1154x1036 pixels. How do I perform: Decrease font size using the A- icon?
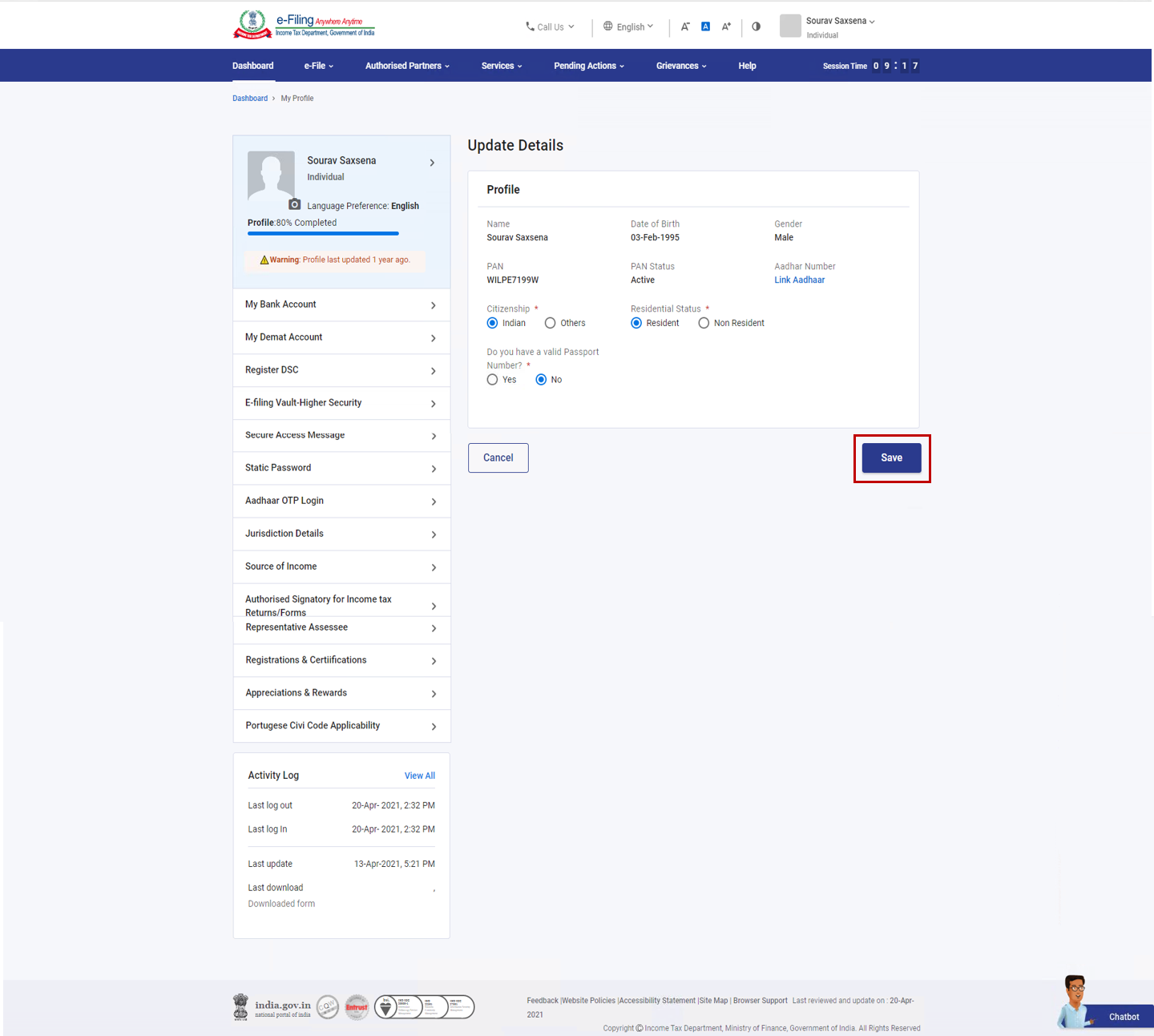coord(685,26)
